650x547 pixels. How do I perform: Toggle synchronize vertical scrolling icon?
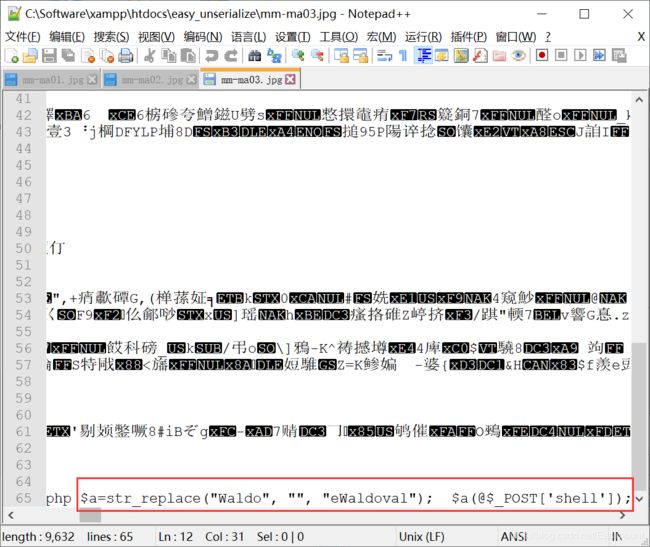[341, 56]
